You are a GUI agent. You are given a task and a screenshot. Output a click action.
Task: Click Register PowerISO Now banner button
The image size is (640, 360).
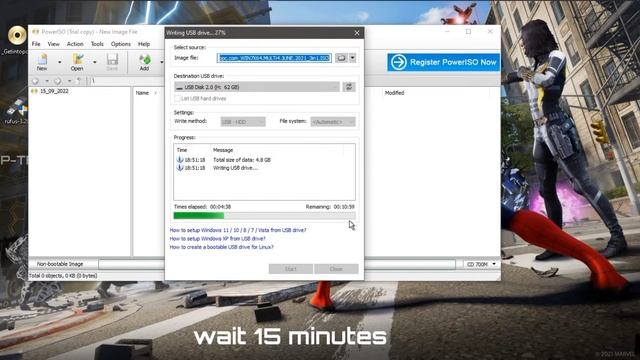(x=444, y=62)
